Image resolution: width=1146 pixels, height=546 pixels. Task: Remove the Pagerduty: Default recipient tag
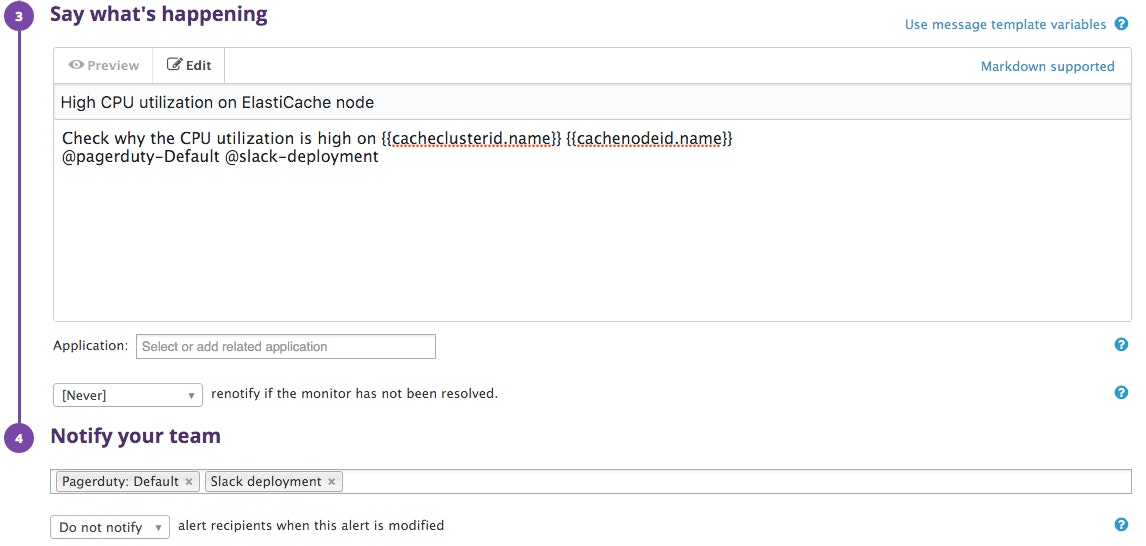pyautogui.click(x=189, y=482)
